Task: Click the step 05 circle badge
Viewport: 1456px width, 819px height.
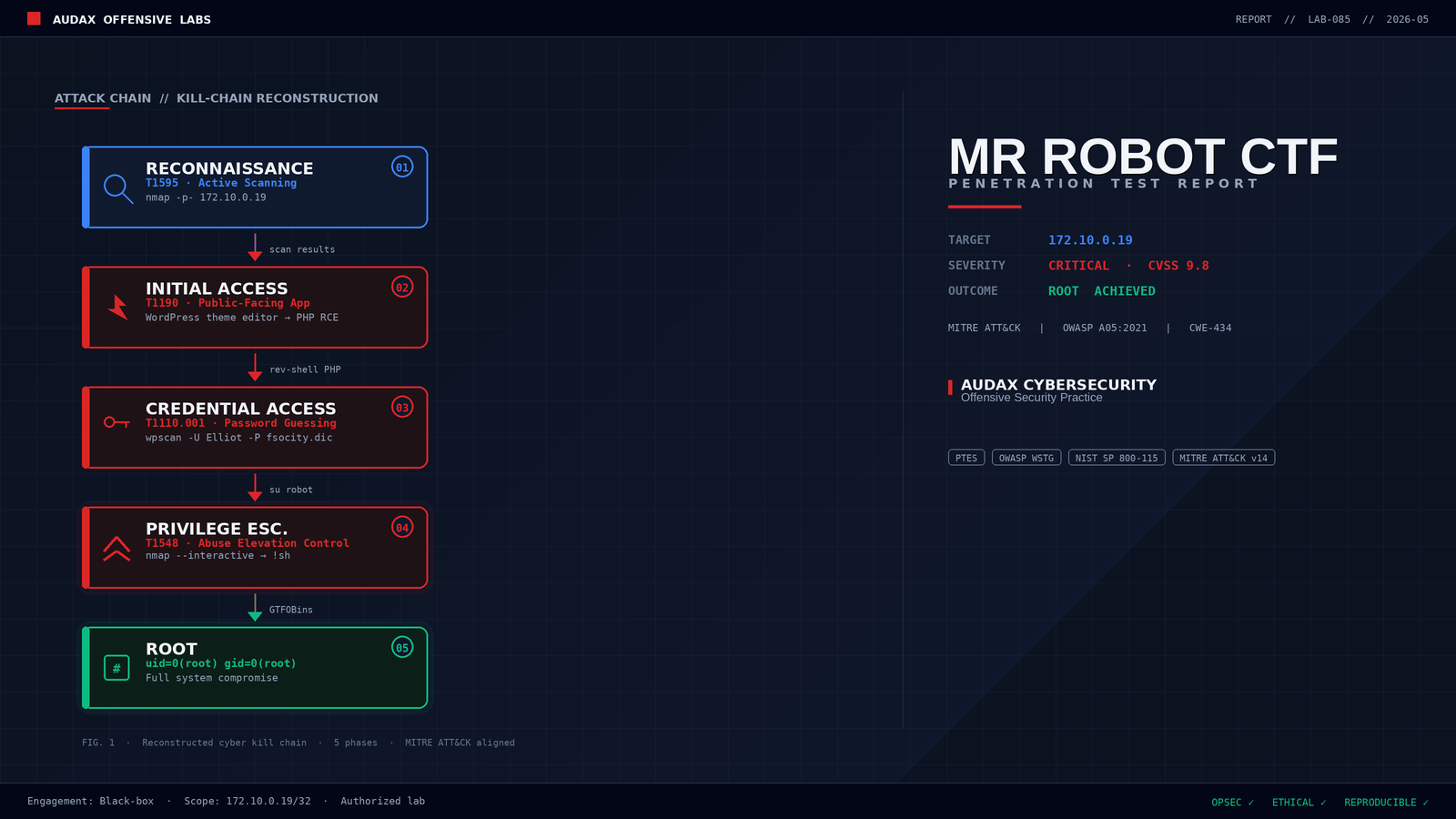Action: coord(402,647)
